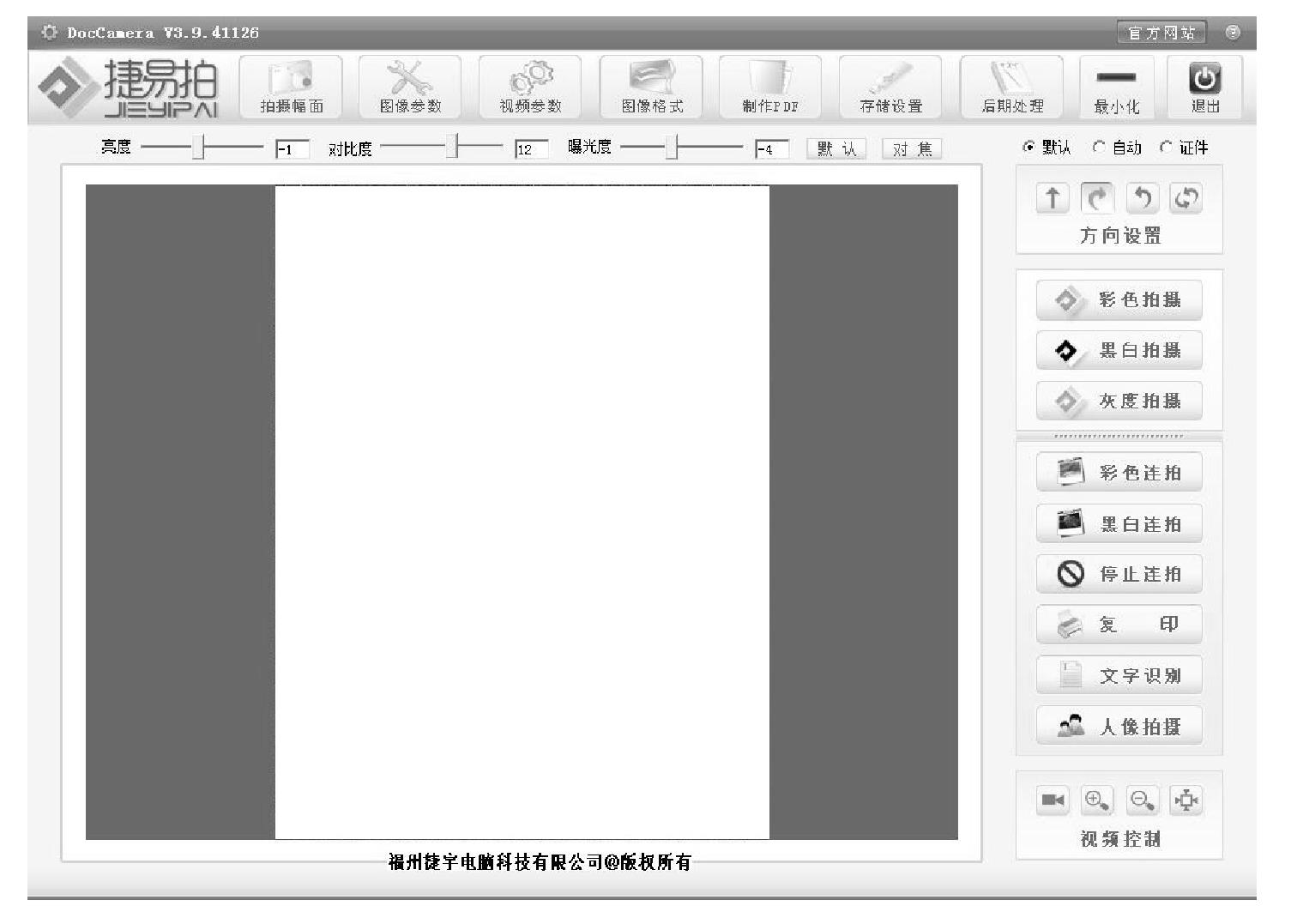The height and width of the screenshot is (924, 1297).
Task: Zoom in with the magnifier plus icon
Action: pyautogui.click(x=1097, y=800)
